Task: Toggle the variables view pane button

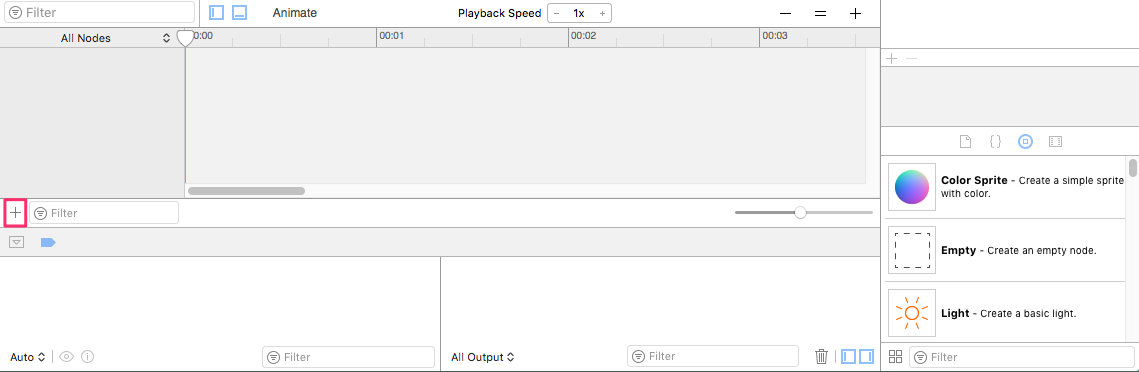Action: pyautogui.click(x=849, y=357)
